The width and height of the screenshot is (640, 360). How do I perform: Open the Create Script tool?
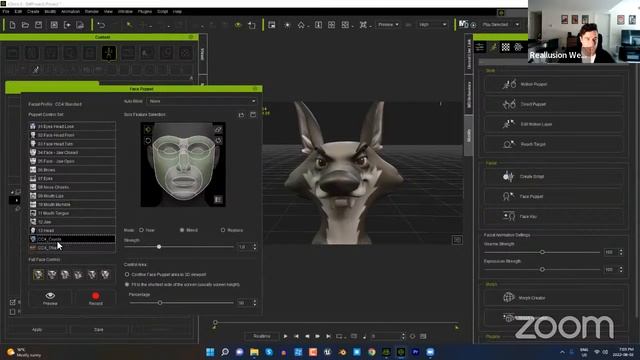553,177
